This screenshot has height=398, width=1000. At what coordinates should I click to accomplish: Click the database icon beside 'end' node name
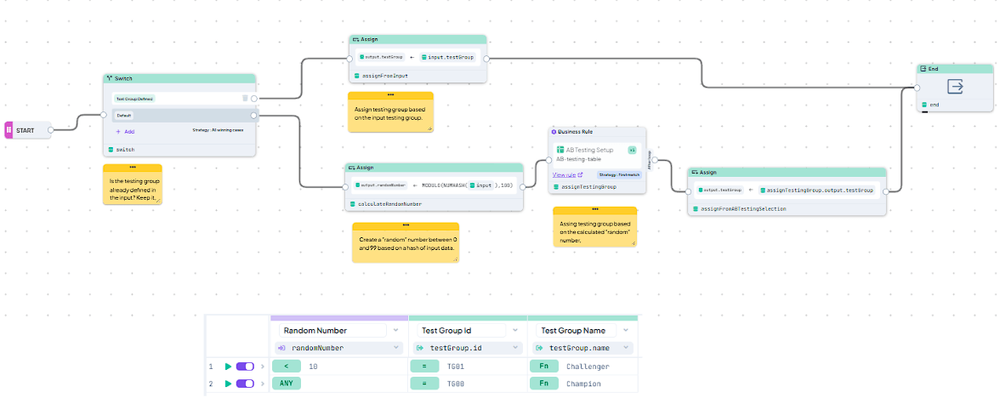click(924, 105)
